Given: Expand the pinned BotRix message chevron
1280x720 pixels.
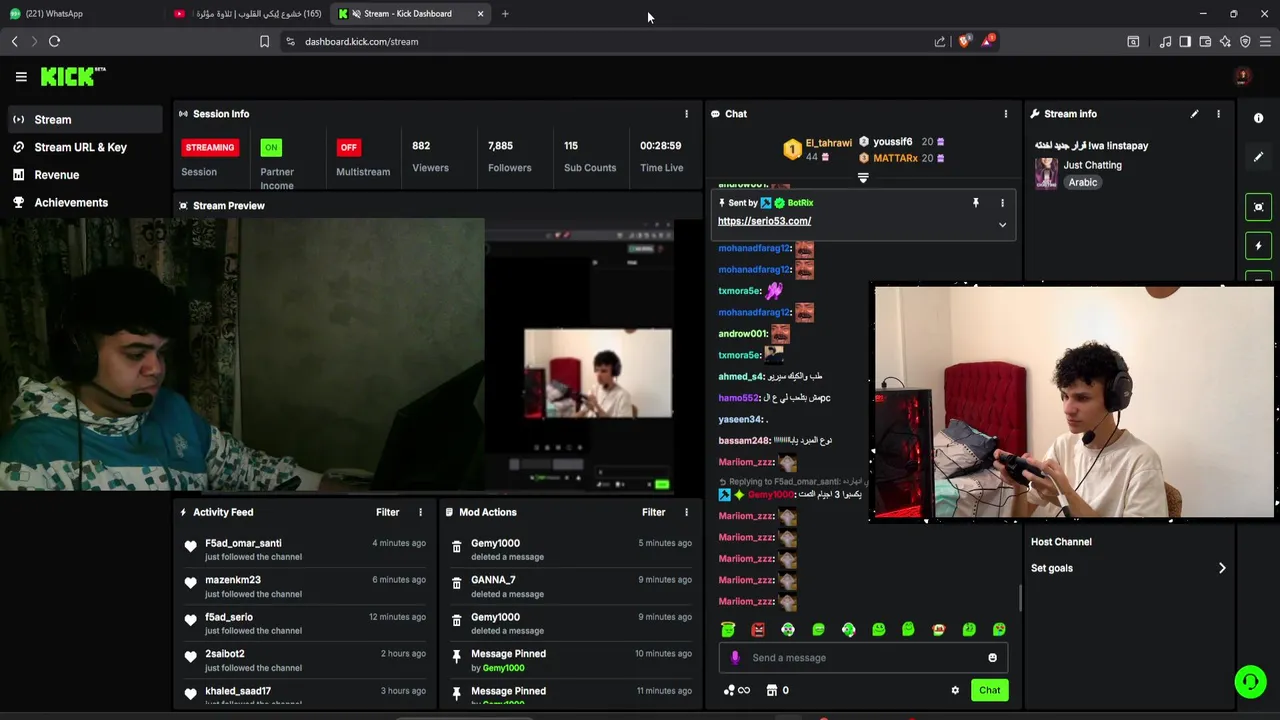Looking at the screenshot, I should (x=1002, y=225).
